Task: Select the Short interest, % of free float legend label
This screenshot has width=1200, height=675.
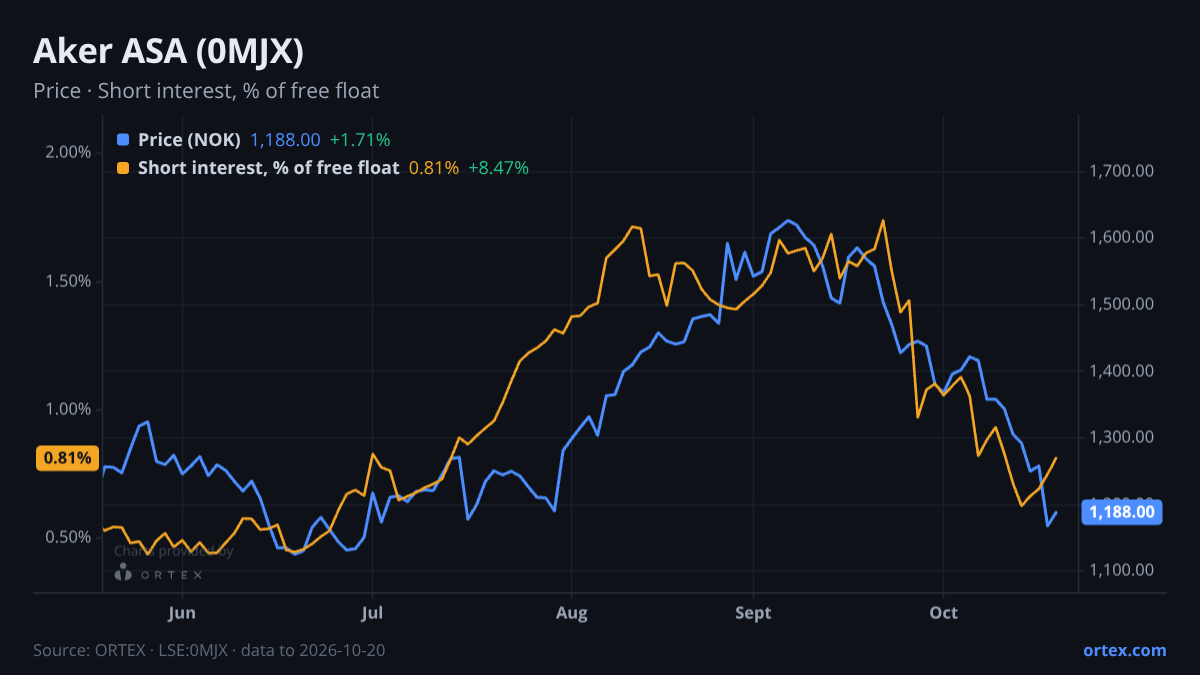Action: (269, 168)
